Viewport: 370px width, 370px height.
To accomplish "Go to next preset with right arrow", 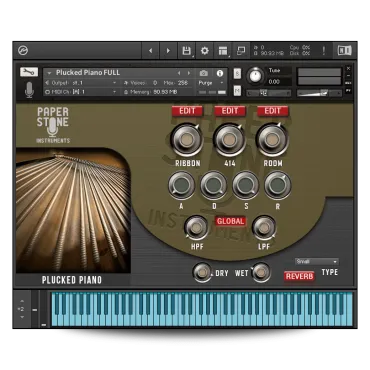I will tap(168, 51).
